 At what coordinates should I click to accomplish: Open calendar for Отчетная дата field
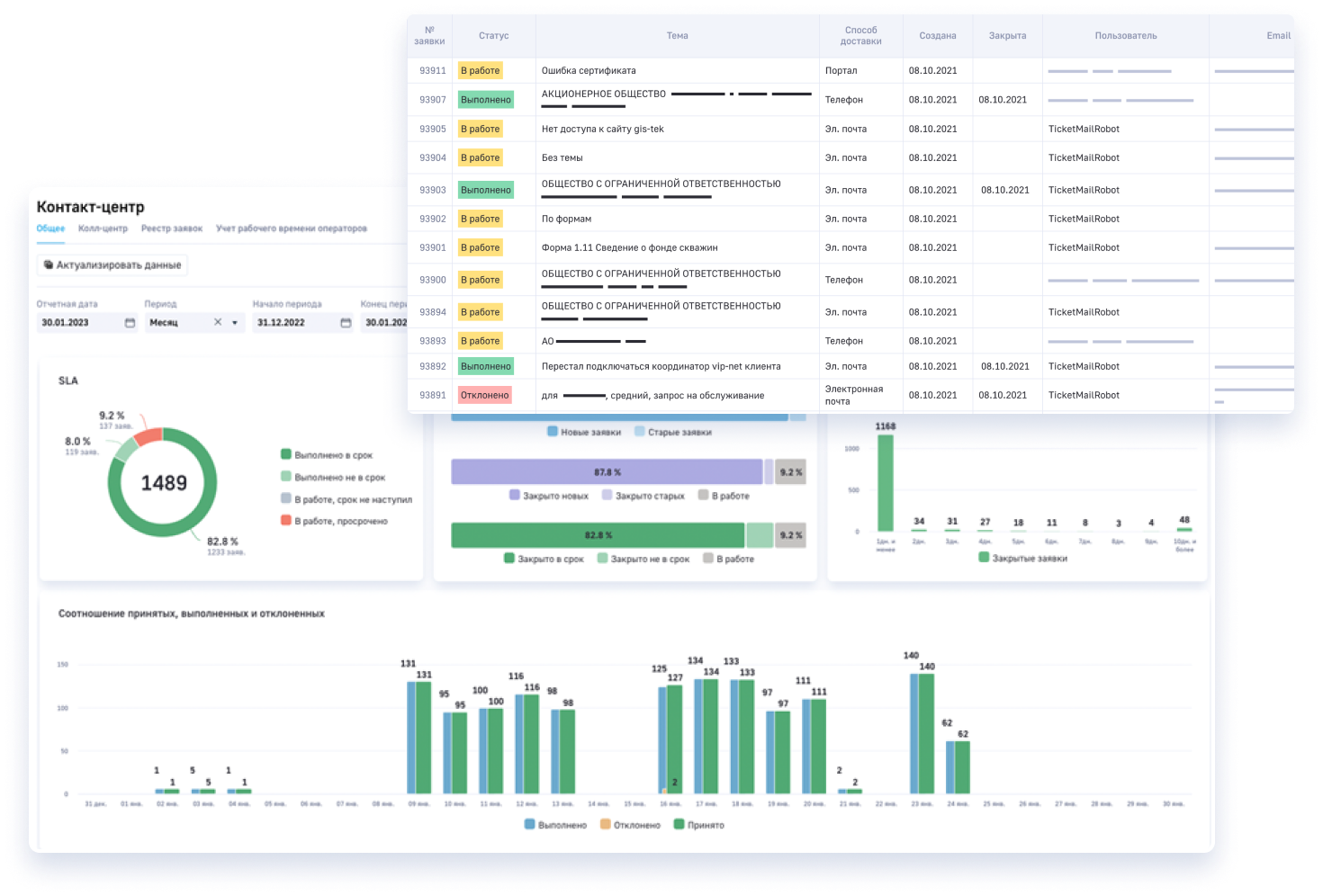click(130, 322)
